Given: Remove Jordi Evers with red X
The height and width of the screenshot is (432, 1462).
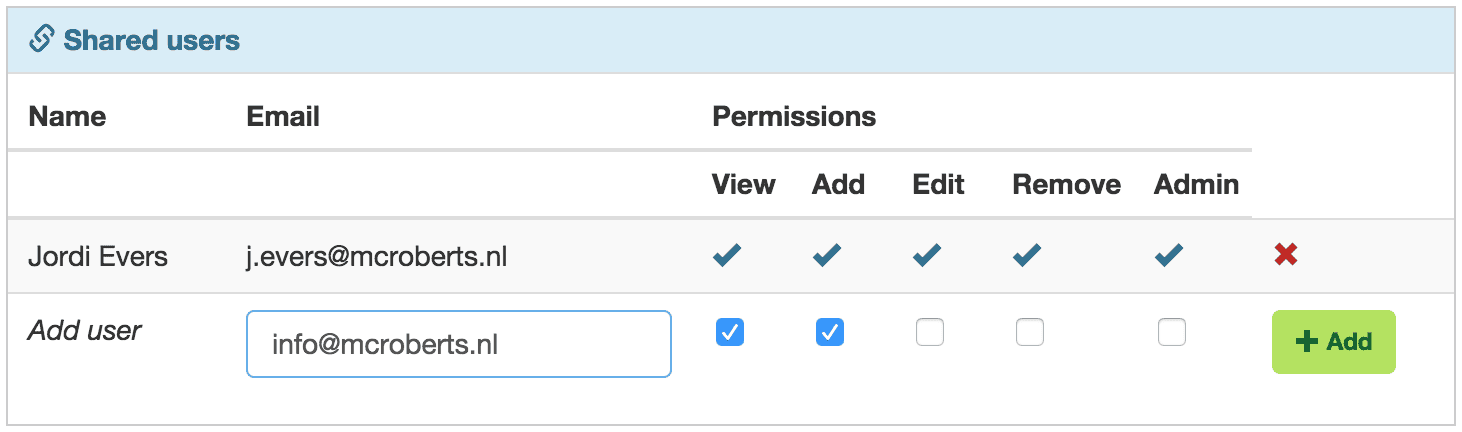Looking at the screenshot, I should point(1286,255).
